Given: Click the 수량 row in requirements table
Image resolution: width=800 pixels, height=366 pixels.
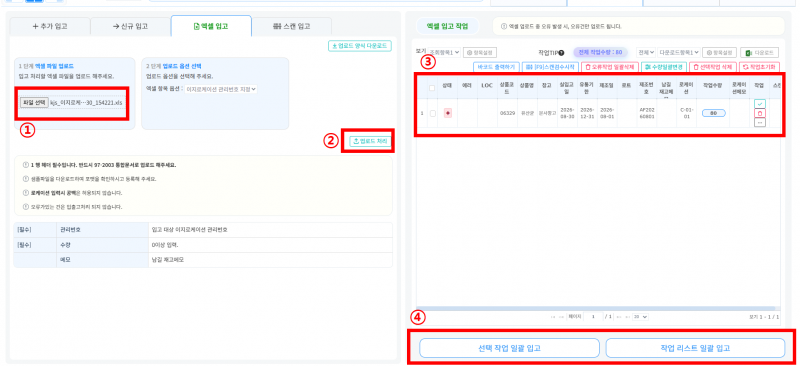Looking at the screenshot, I should coord(203,245).
